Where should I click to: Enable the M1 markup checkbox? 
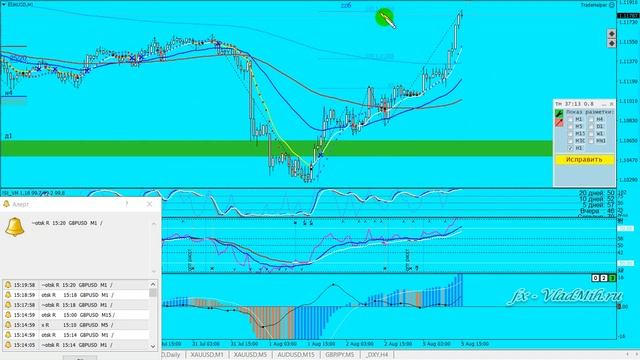[570, 119]
